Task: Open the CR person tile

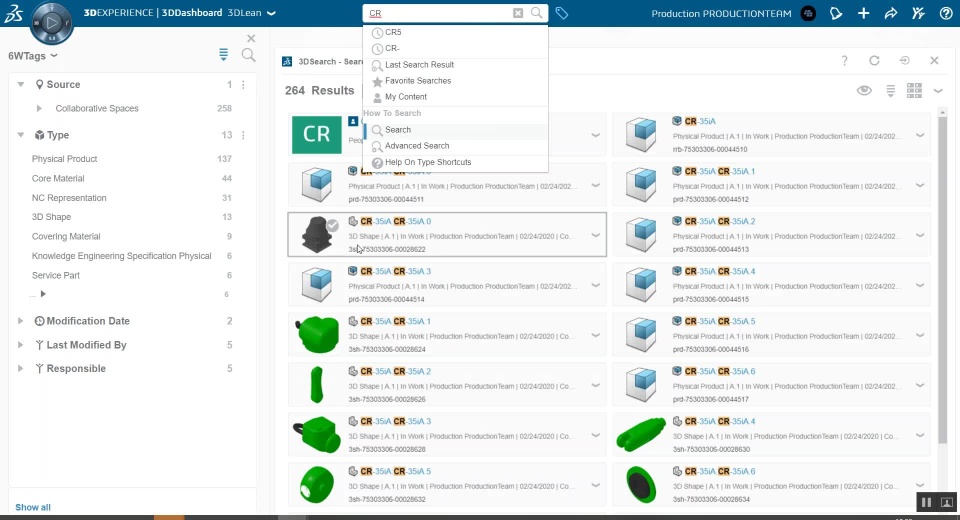Action: coord(317,134)
